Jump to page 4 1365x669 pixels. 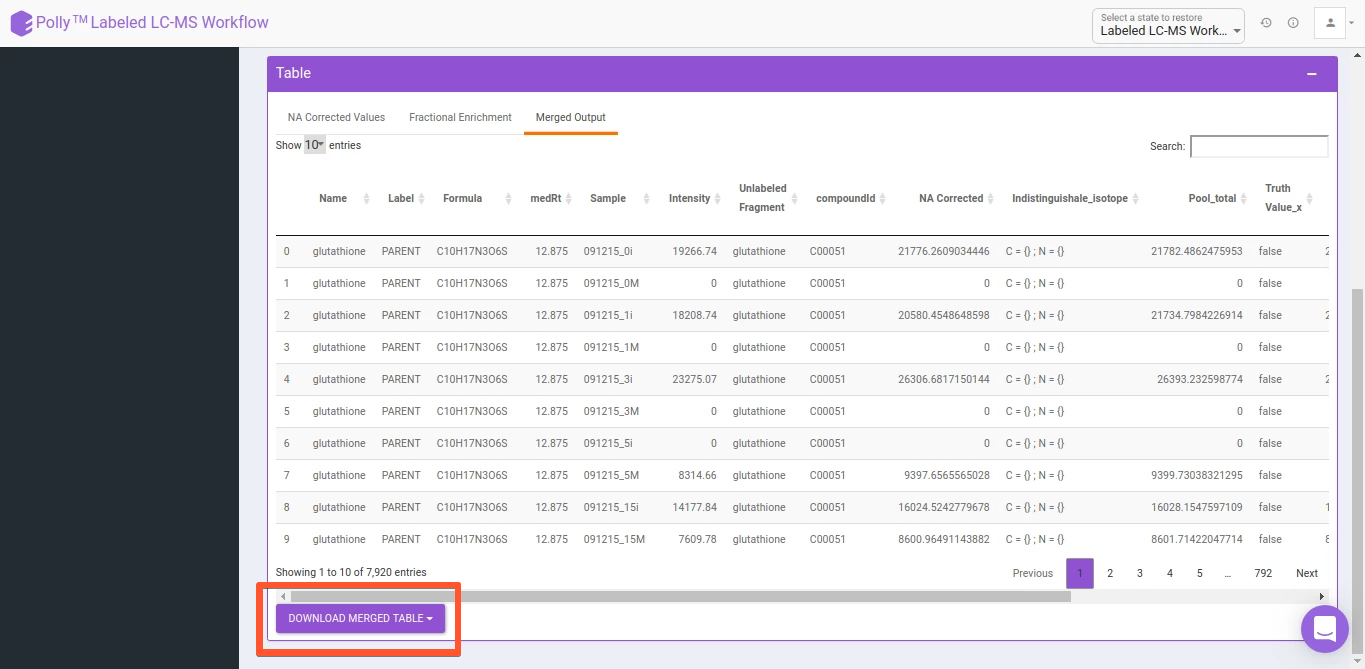(x=1170, y=573)
